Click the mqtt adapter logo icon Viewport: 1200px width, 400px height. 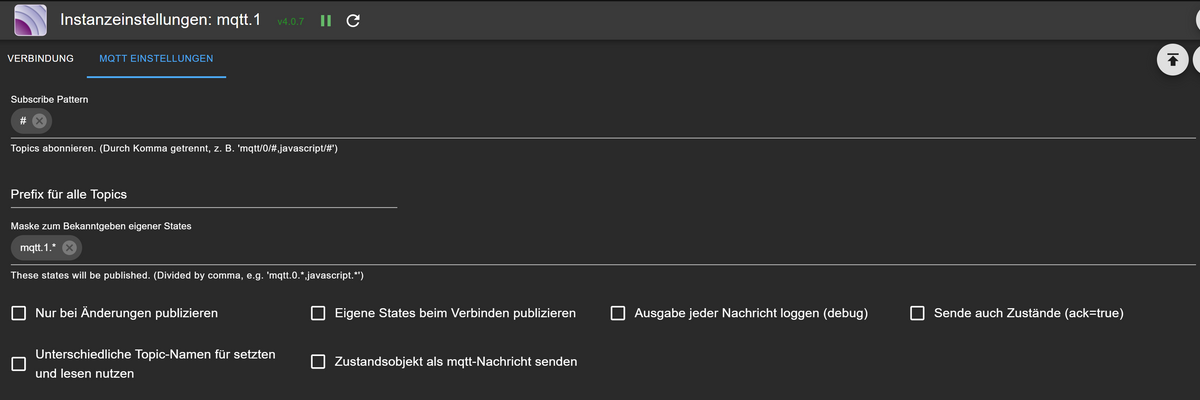click(30, 20)
